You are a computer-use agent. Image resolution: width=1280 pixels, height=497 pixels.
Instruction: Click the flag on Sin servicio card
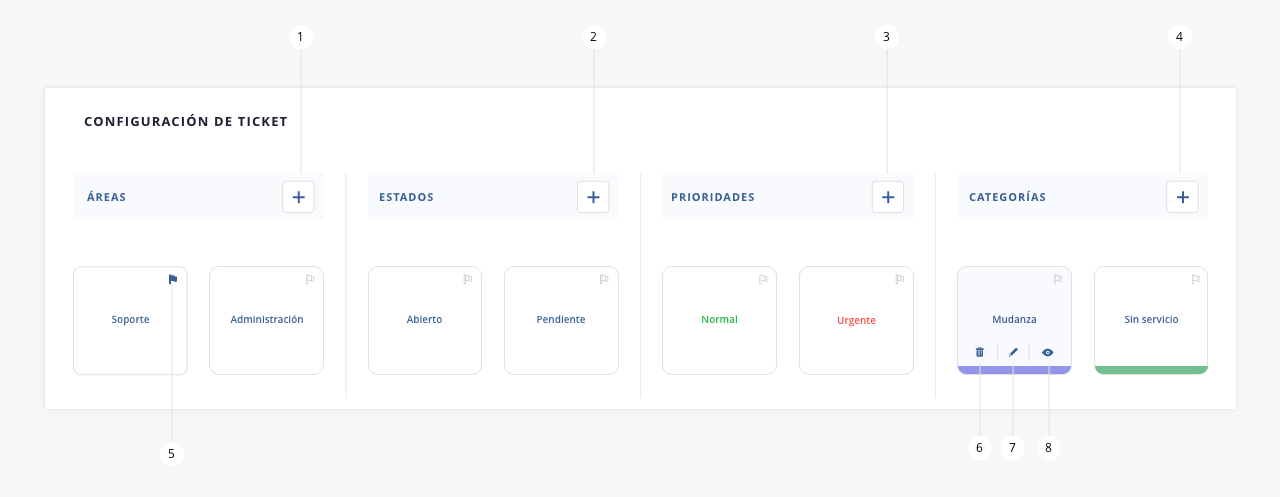tap(1194, 280)
